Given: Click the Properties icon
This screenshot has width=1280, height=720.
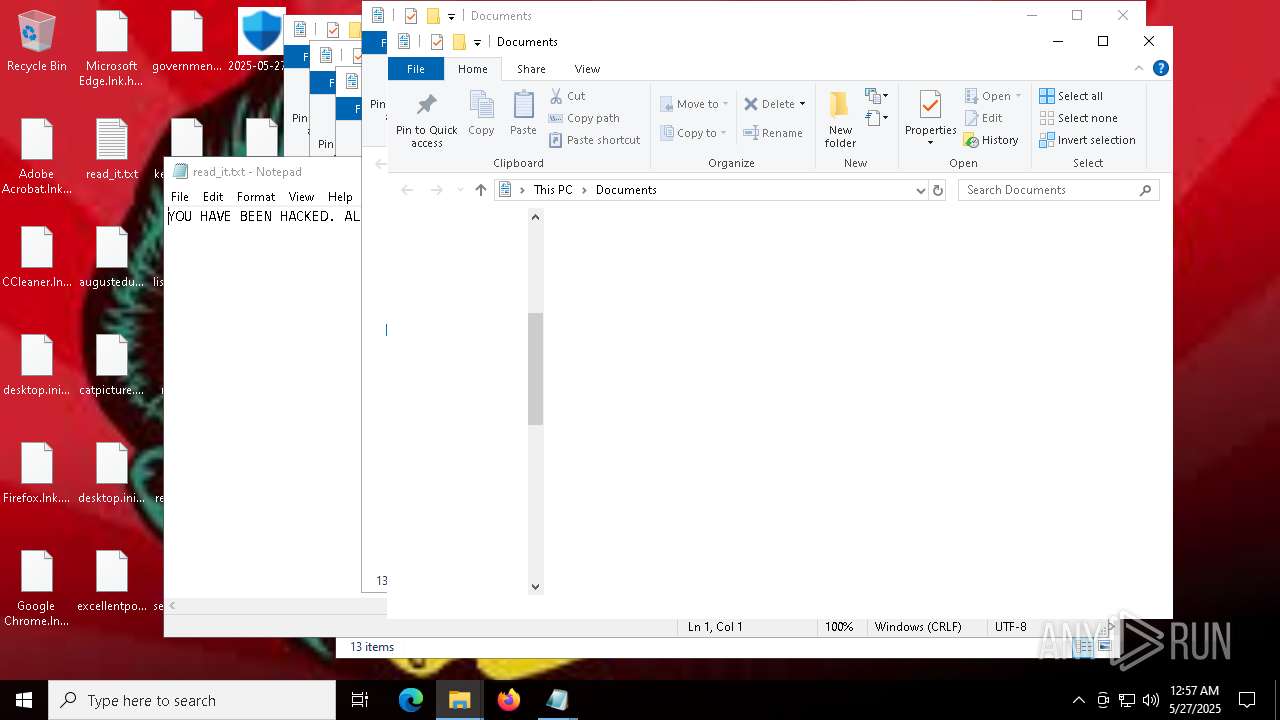Looking at the screenshot, I should pos(930,105).
